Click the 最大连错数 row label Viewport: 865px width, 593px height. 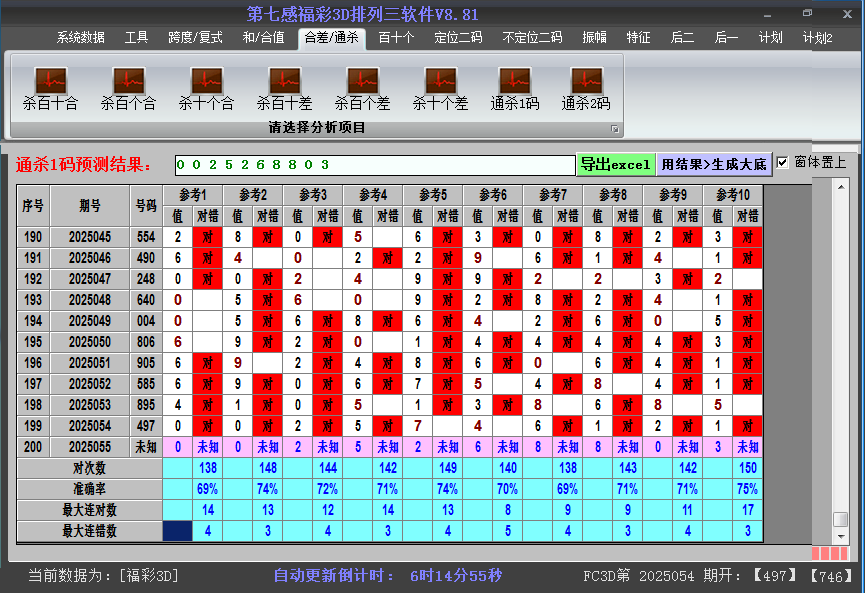89,531
